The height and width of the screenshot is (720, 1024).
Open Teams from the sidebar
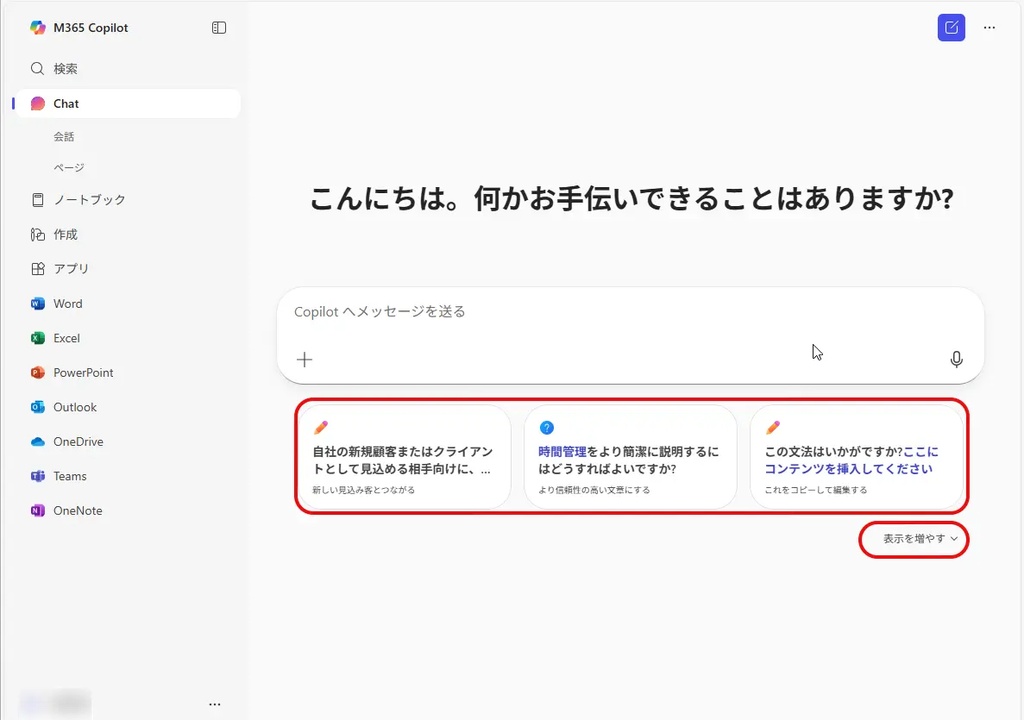[69, 476]
